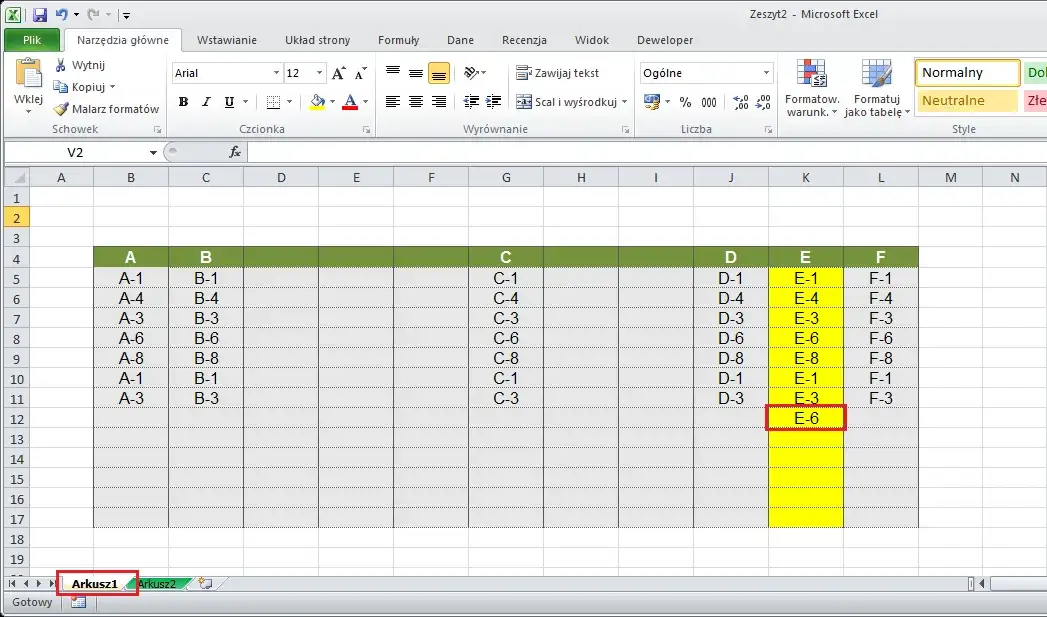The width and height of the screenshot is (1047, 617).
Task: Click the Wytnij (Cut) scissors icon
Action: coord(61,65)
